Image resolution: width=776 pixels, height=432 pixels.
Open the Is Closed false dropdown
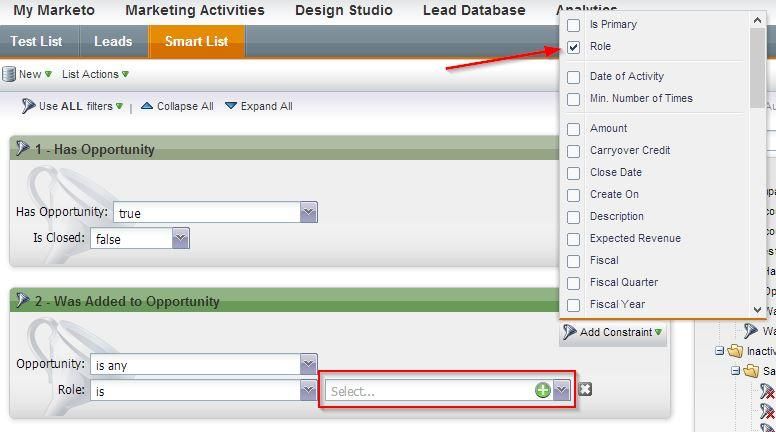[x=180, y=238]
